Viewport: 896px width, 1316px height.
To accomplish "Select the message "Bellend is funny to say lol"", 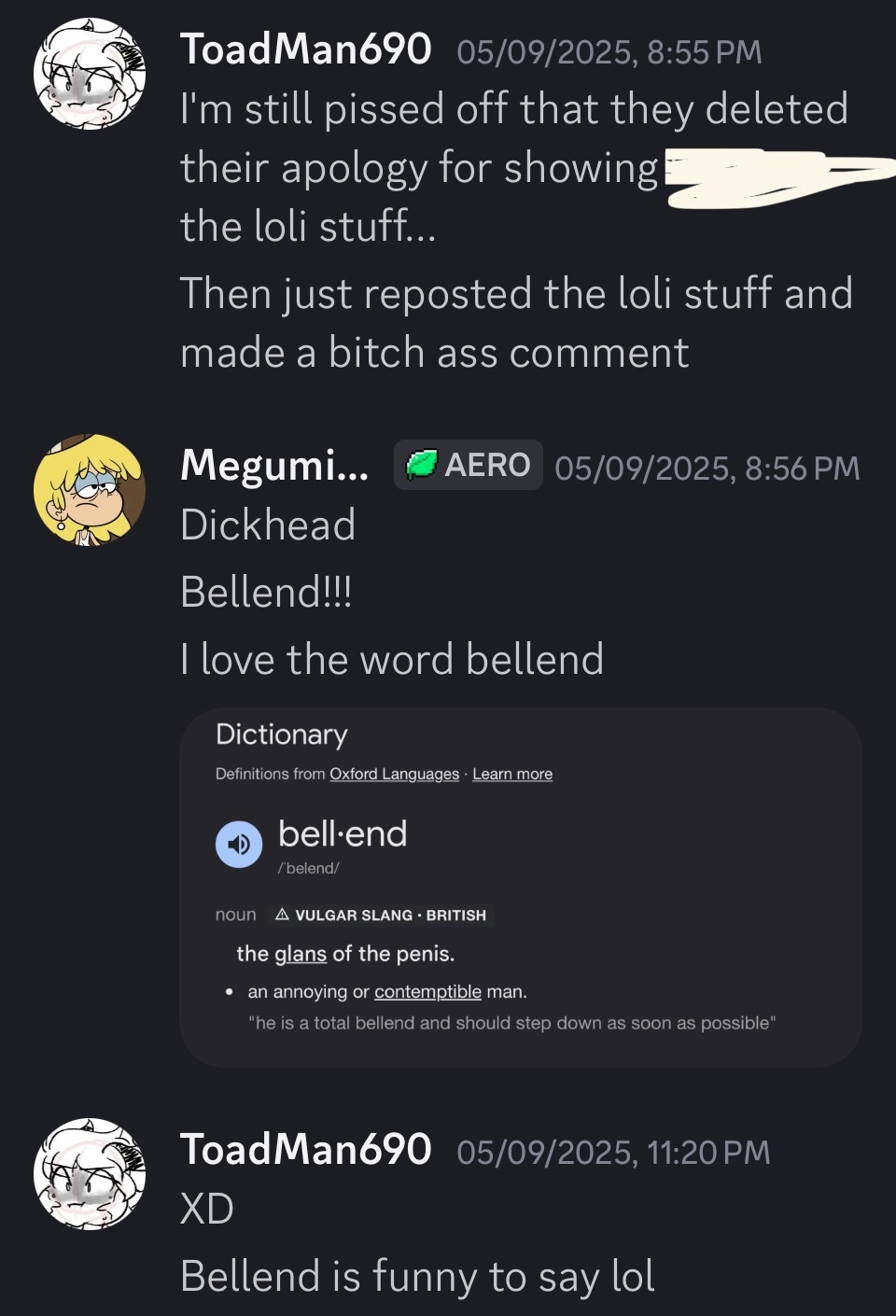I will pos(417,1276).
